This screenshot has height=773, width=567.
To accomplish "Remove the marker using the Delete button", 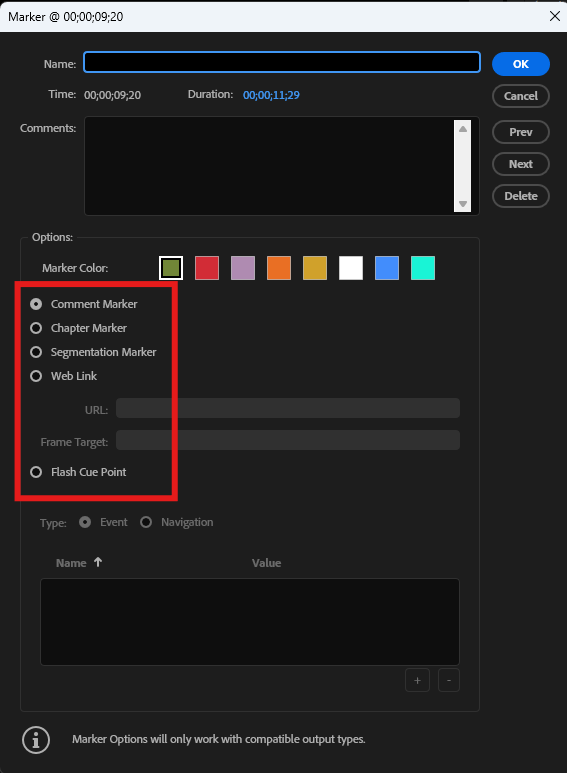I will (x=521, y=196).
